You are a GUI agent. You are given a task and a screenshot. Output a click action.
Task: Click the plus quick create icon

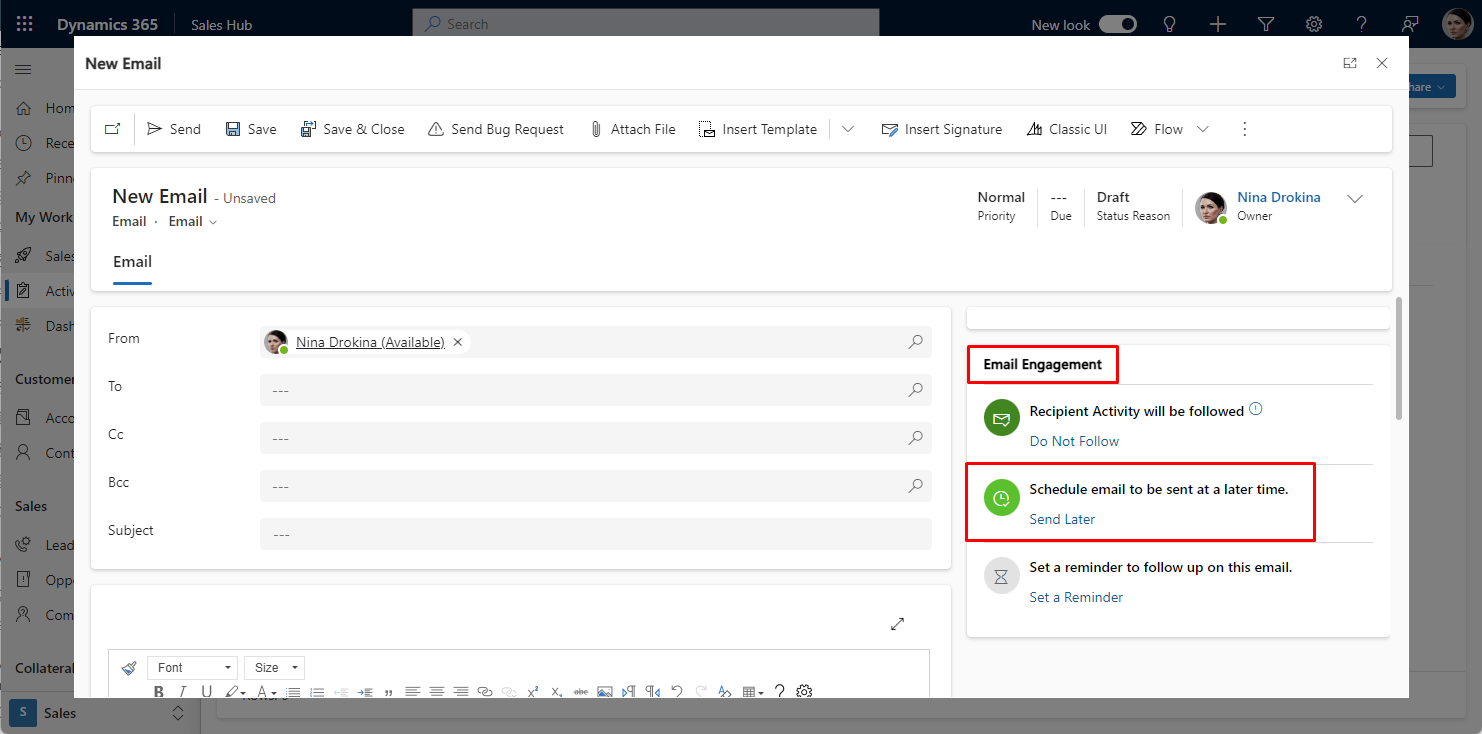point(1217,24)
